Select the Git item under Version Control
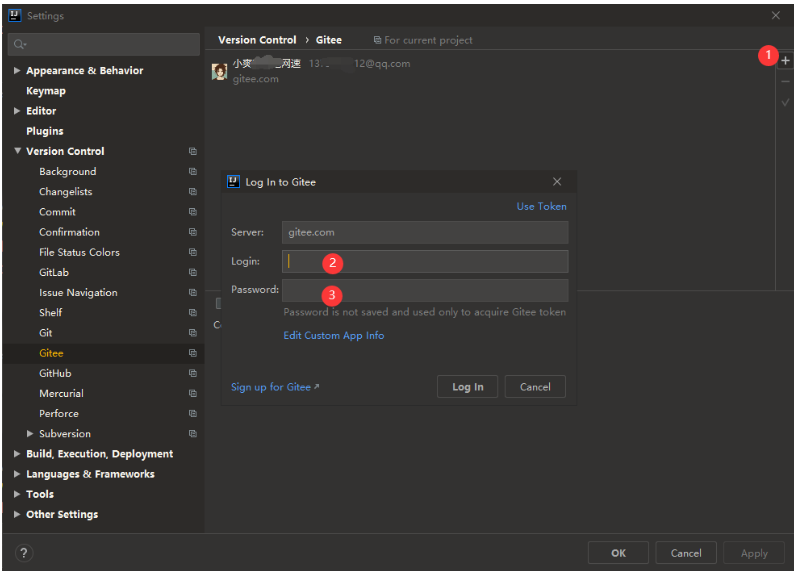Viewport: 794px width, 571px height. click(46, 333)
